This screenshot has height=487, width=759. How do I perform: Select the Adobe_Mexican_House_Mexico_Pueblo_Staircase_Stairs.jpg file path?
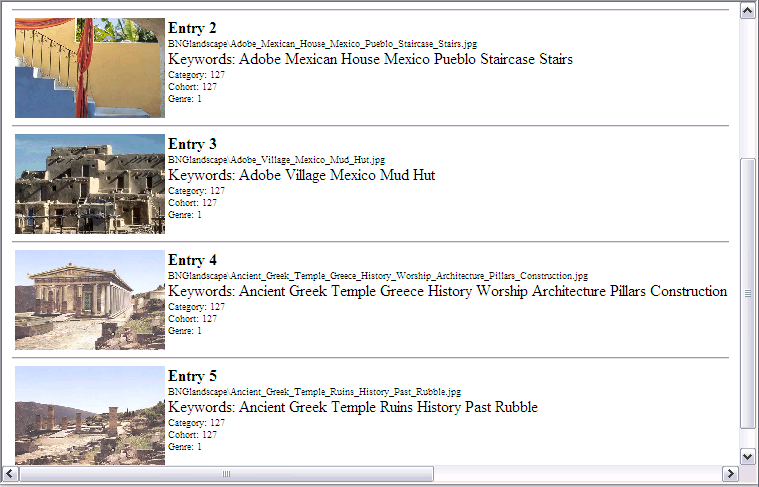click(x=322, y=44)
